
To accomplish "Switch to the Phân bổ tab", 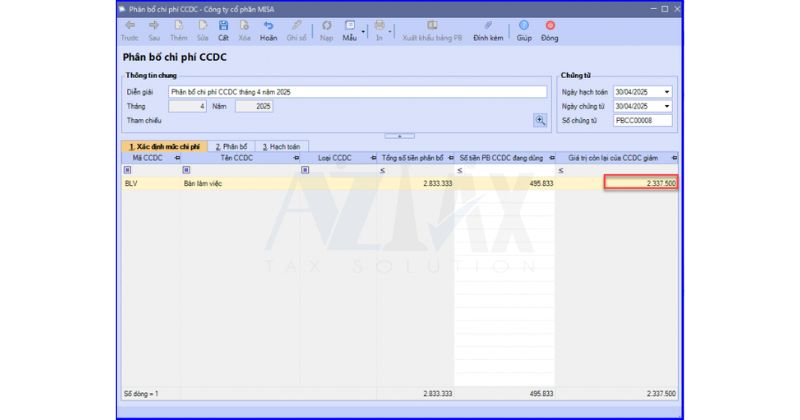I will pos(230,146).
